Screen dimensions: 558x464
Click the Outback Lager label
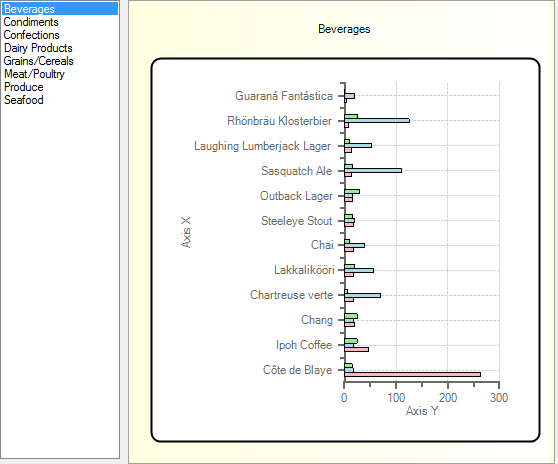[x=296, y=196]
